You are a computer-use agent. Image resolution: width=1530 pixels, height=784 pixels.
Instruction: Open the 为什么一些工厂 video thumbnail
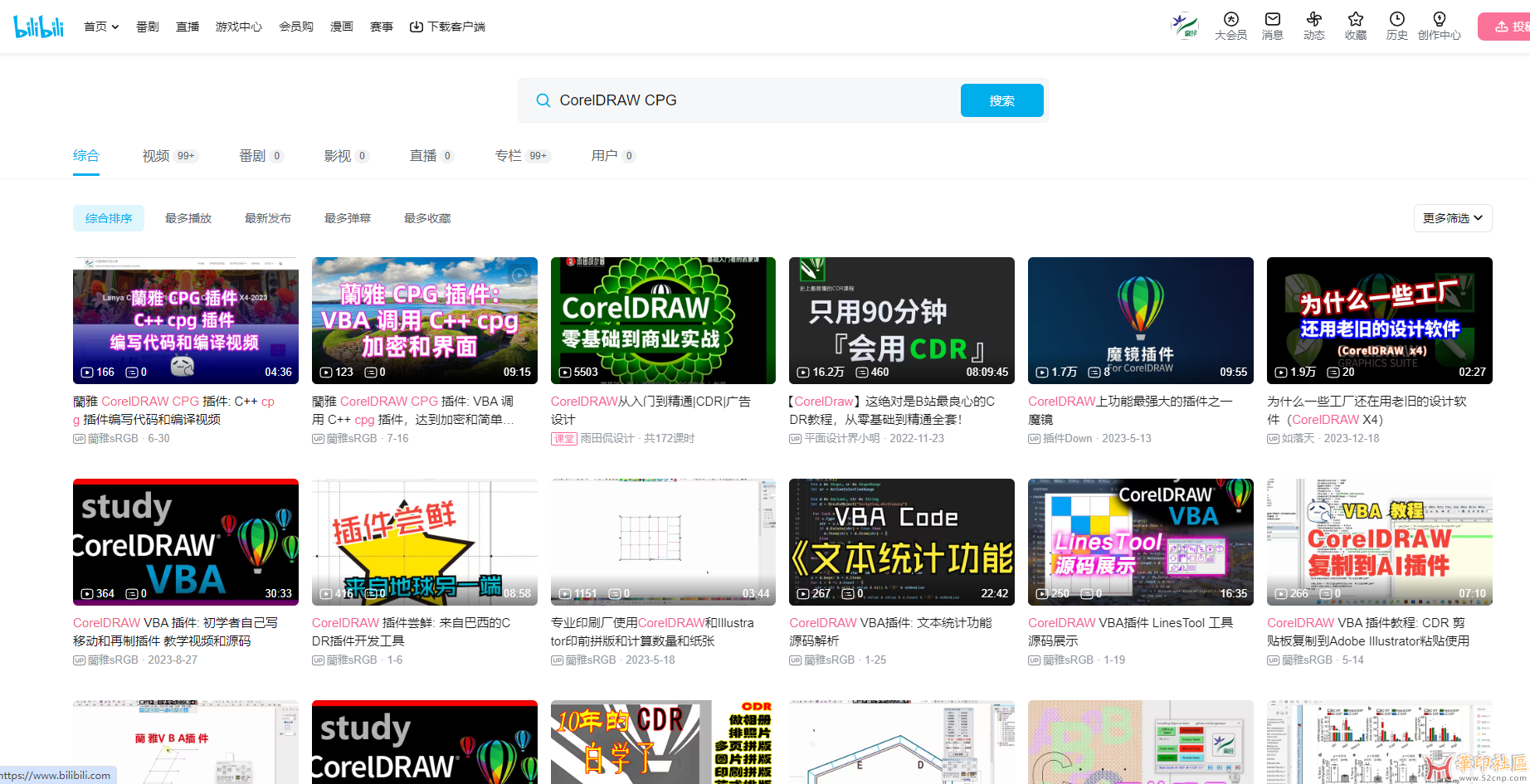coord(1380,320)
